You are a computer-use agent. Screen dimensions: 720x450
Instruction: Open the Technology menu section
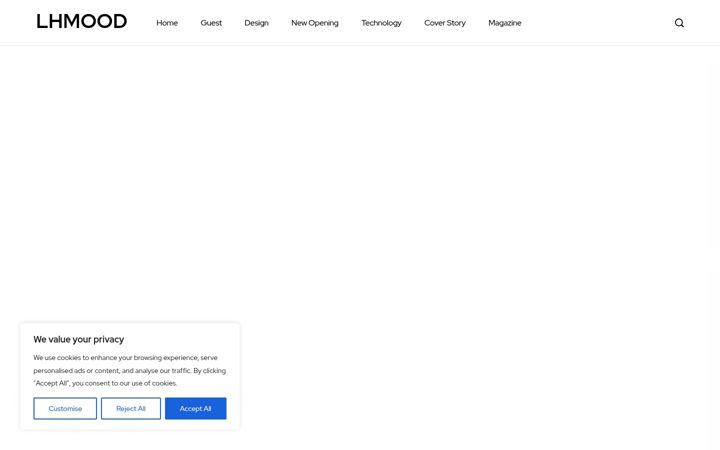[381, 23]
